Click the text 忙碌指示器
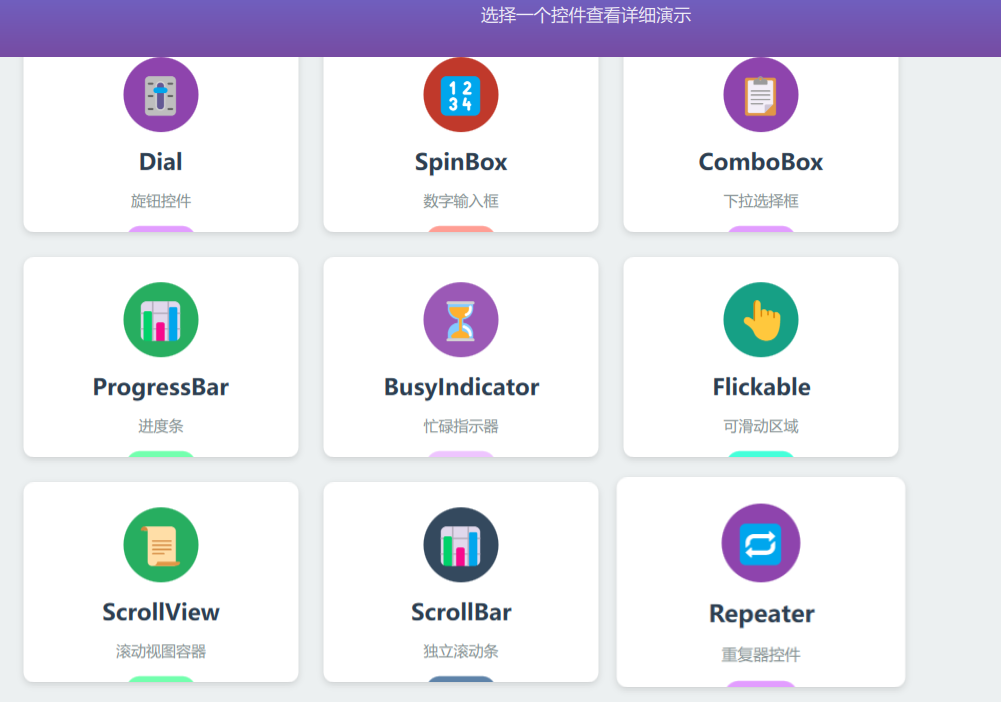This screenshot has height=702, width=1001. click(x=461, y=426)
